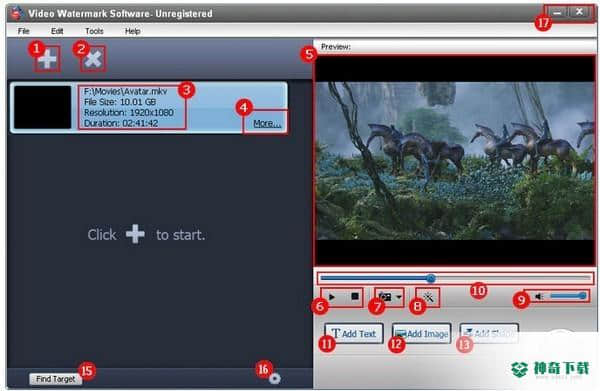Viewport: 600px width, 391px height.
Task: Open the Tools menu
Action: coord(94,31)
